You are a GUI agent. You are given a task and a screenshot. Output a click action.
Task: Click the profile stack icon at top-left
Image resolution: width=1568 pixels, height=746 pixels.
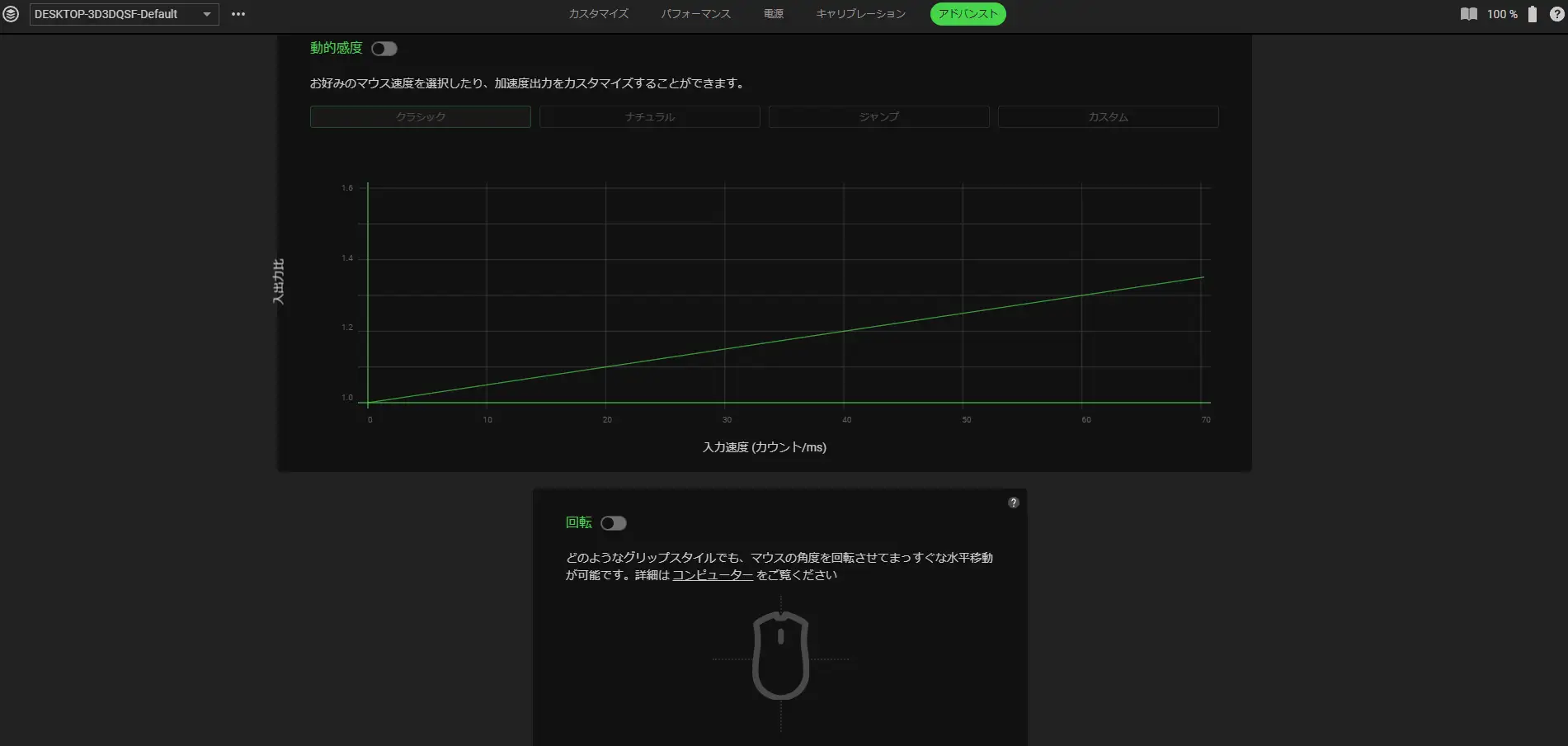tap(11, 14)
